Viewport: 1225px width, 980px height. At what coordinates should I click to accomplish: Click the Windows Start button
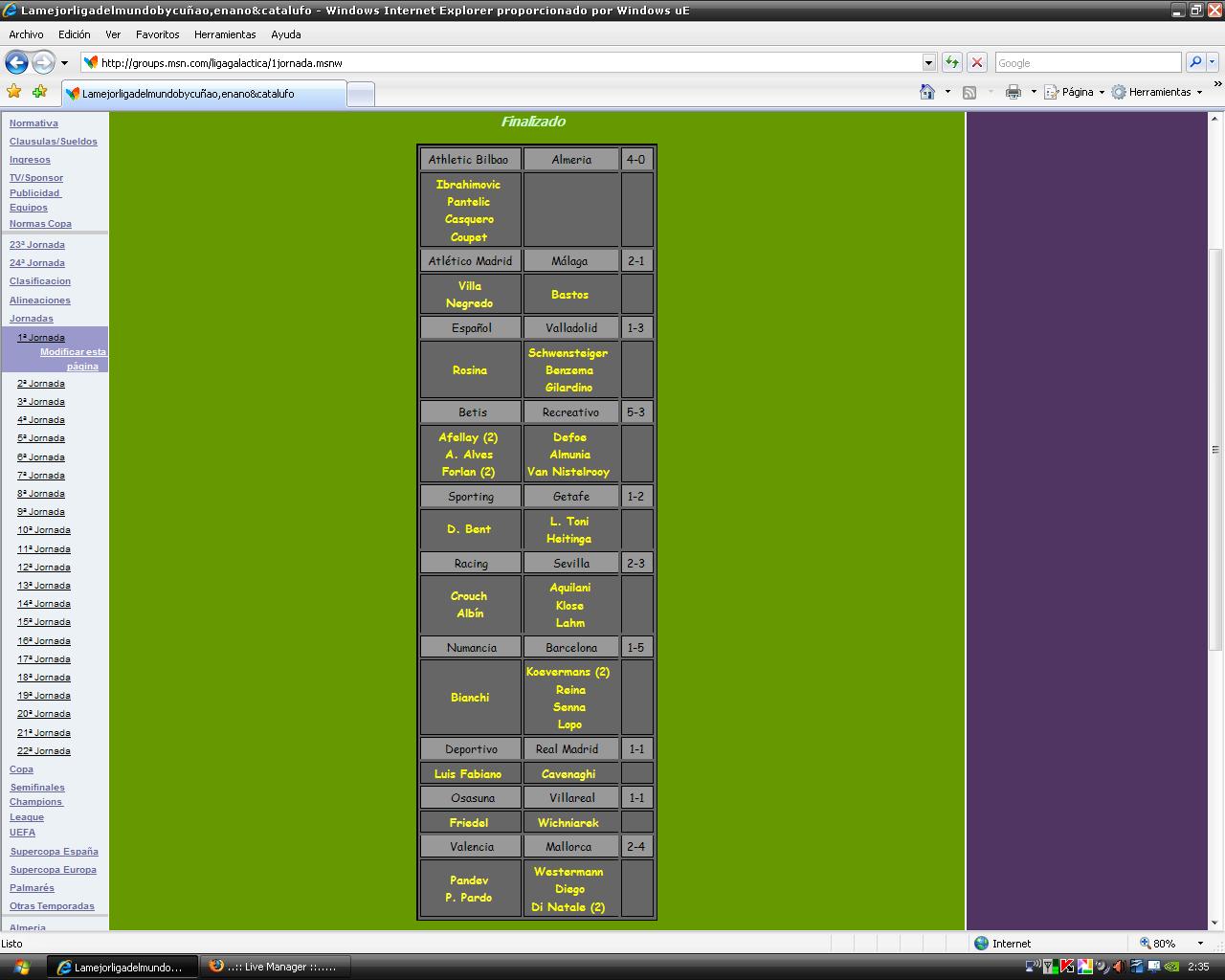point(21,967)
